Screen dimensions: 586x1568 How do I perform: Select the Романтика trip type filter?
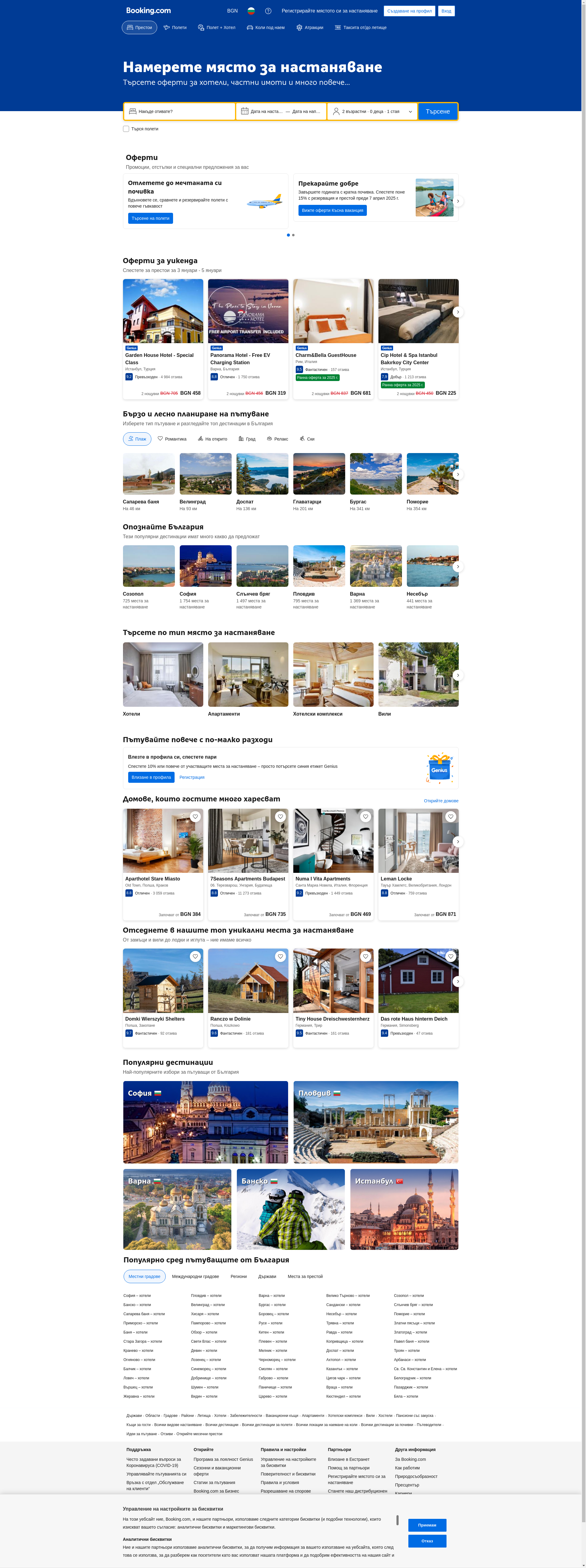(x=172, y=439)
